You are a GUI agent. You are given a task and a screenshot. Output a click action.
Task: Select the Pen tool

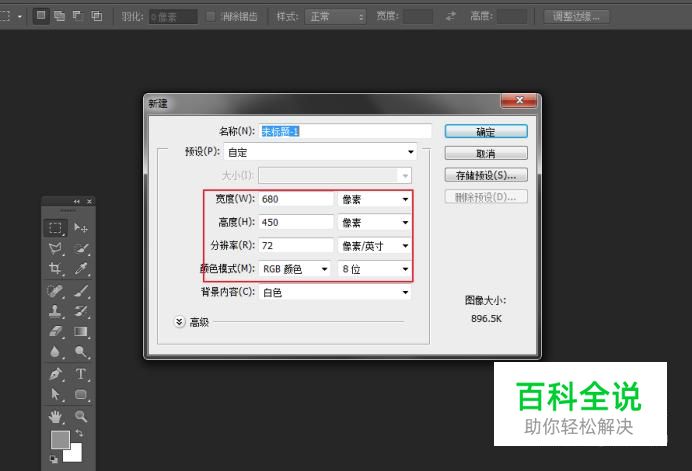[x=55, y=374]
